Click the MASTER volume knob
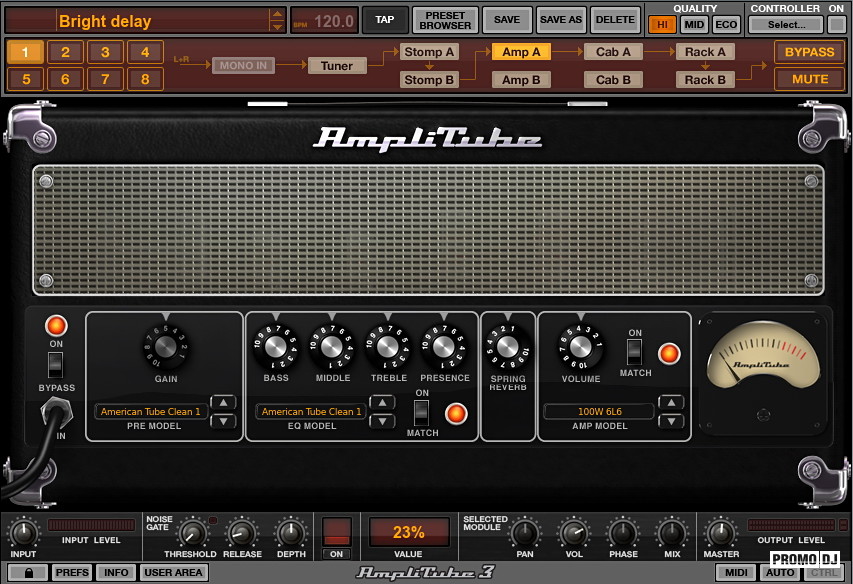This screenshot has height=584, width=853. [x=720, y=532]
